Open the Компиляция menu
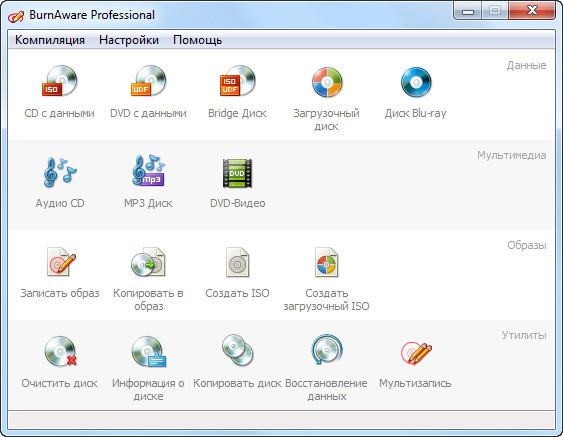 coord(50,40)
